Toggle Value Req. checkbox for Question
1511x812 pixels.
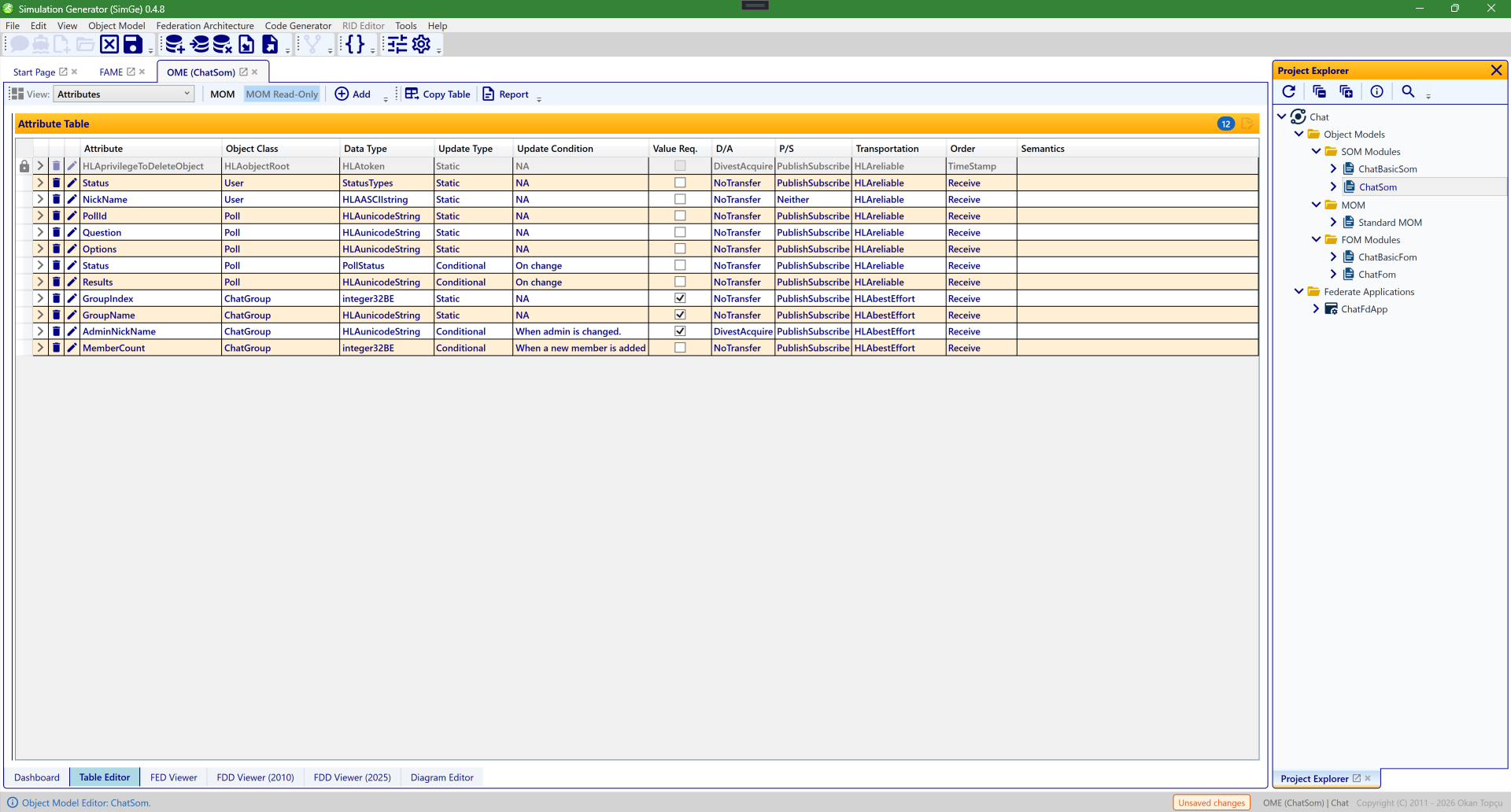click(x=680, y=232)
